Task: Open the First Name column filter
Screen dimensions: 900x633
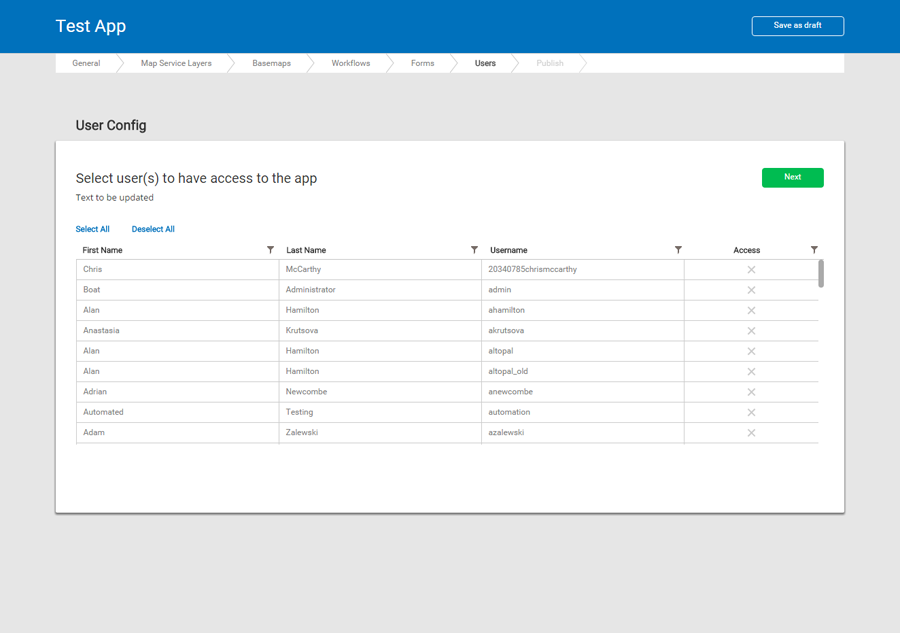Action: pos(270,250)
